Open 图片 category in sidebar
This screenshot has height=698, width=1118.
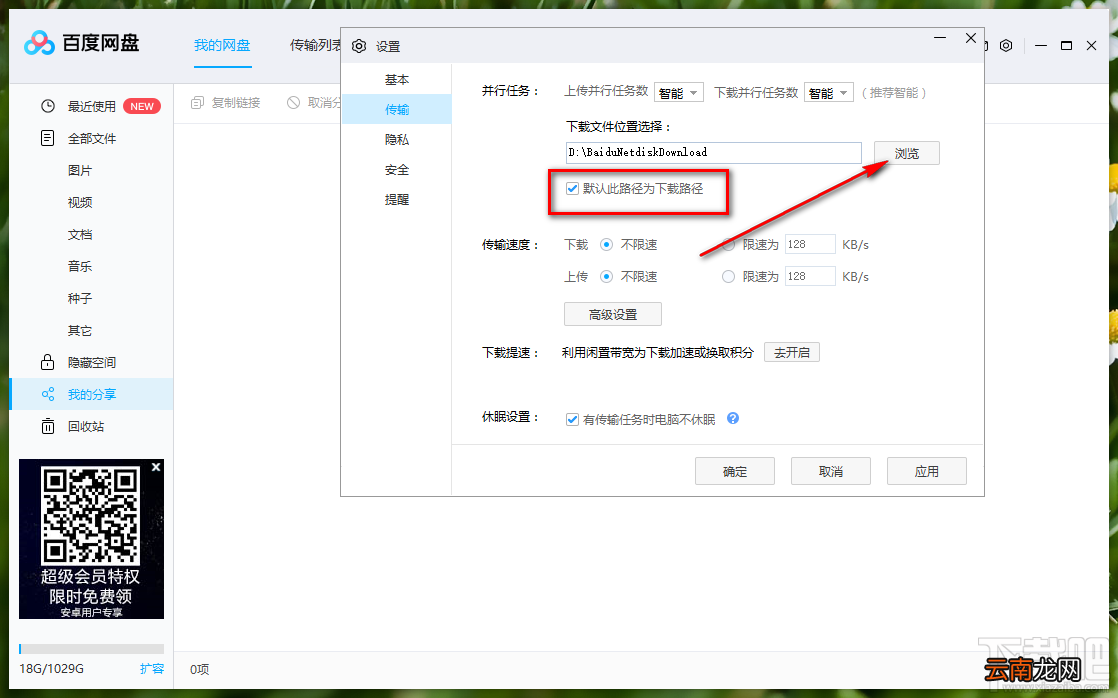pyautogui.click(x=80, y=170)
